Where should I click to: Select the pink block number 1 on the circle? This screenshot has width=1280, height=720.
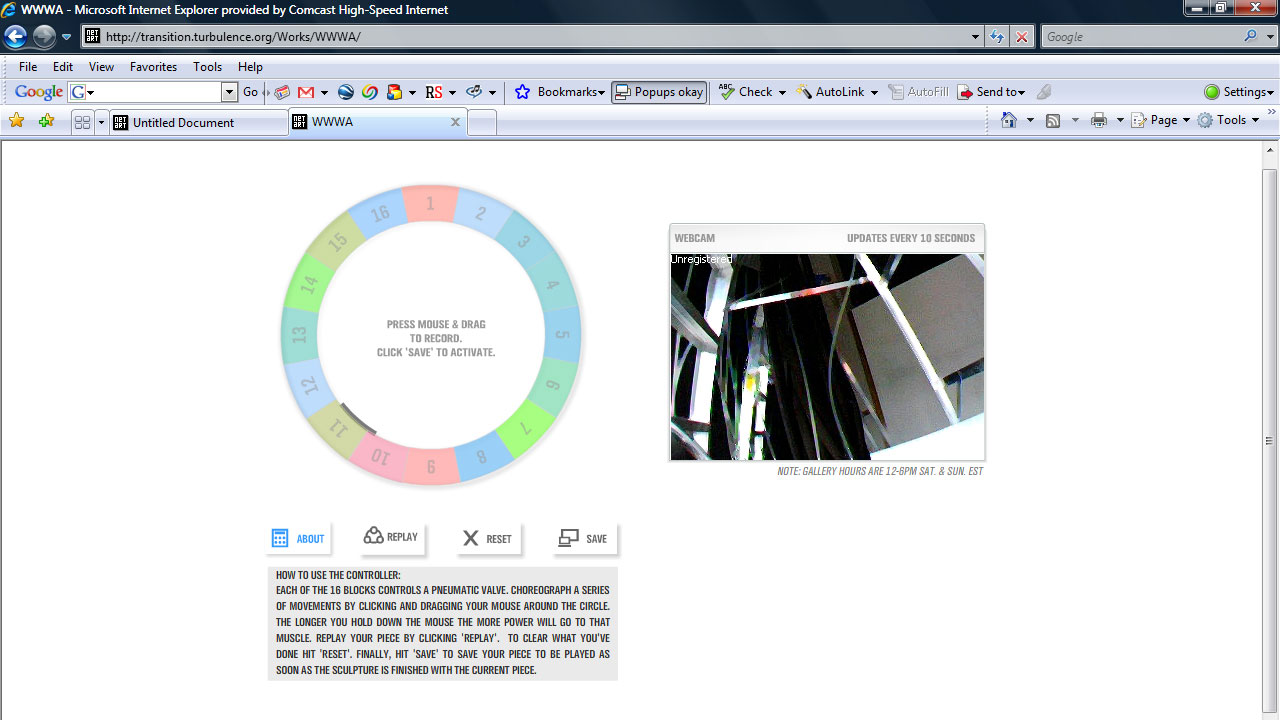[x=430, y=204]
